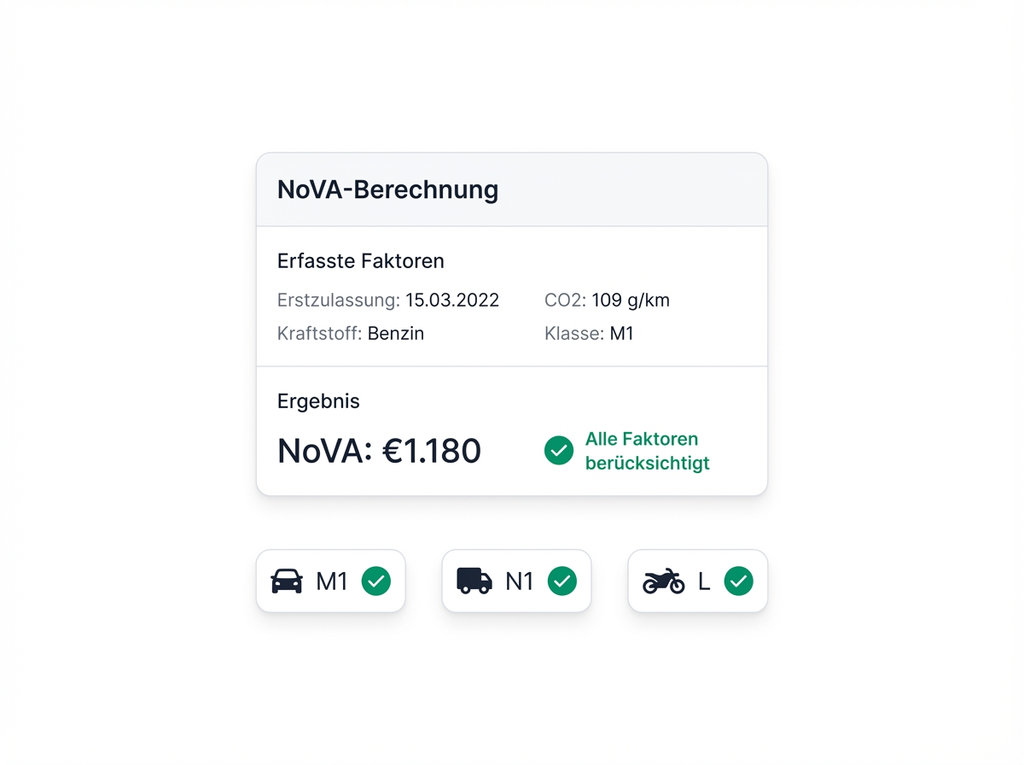Click the NoVA: €1.180 result amount
This screenshot has width=1024, height=765.
(379, 451)
